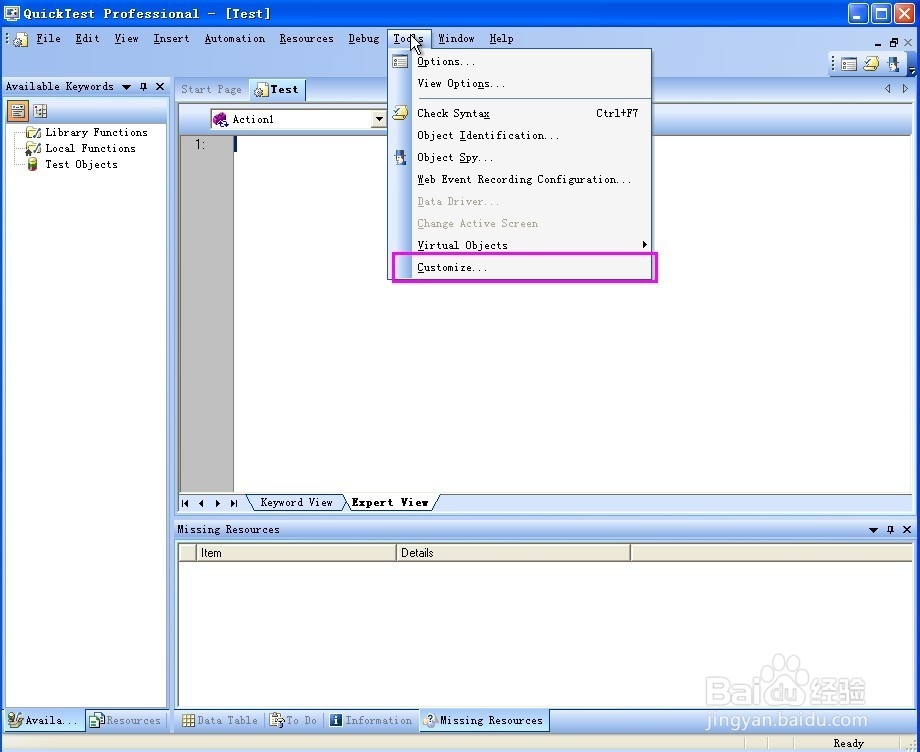920x752 pixels.
Task: Expand the Virtual Objects submenu
Action: click(x=520, y=245)
